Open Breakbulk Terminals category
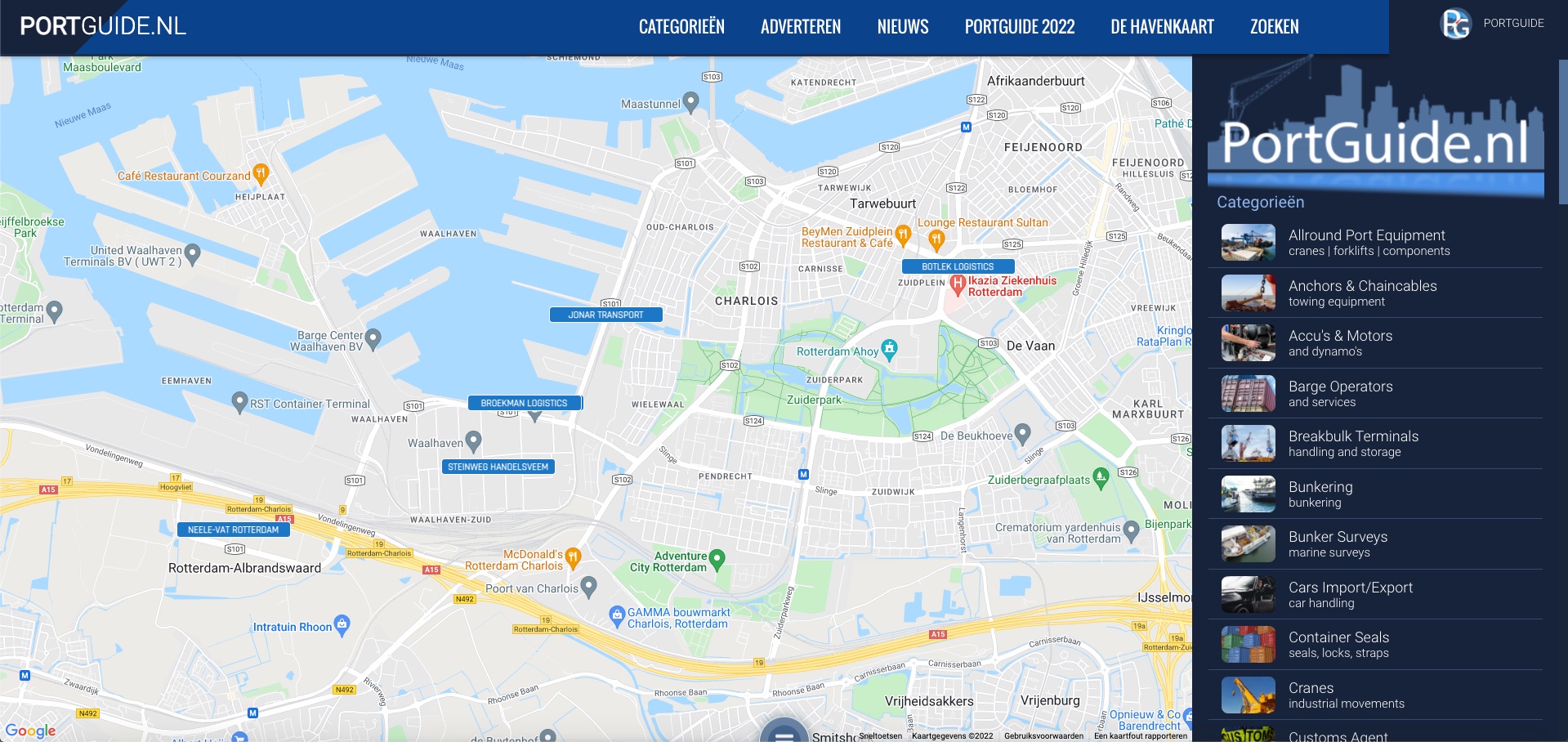Viewport: 1568px width, 742px height. tap(1375, 444)
